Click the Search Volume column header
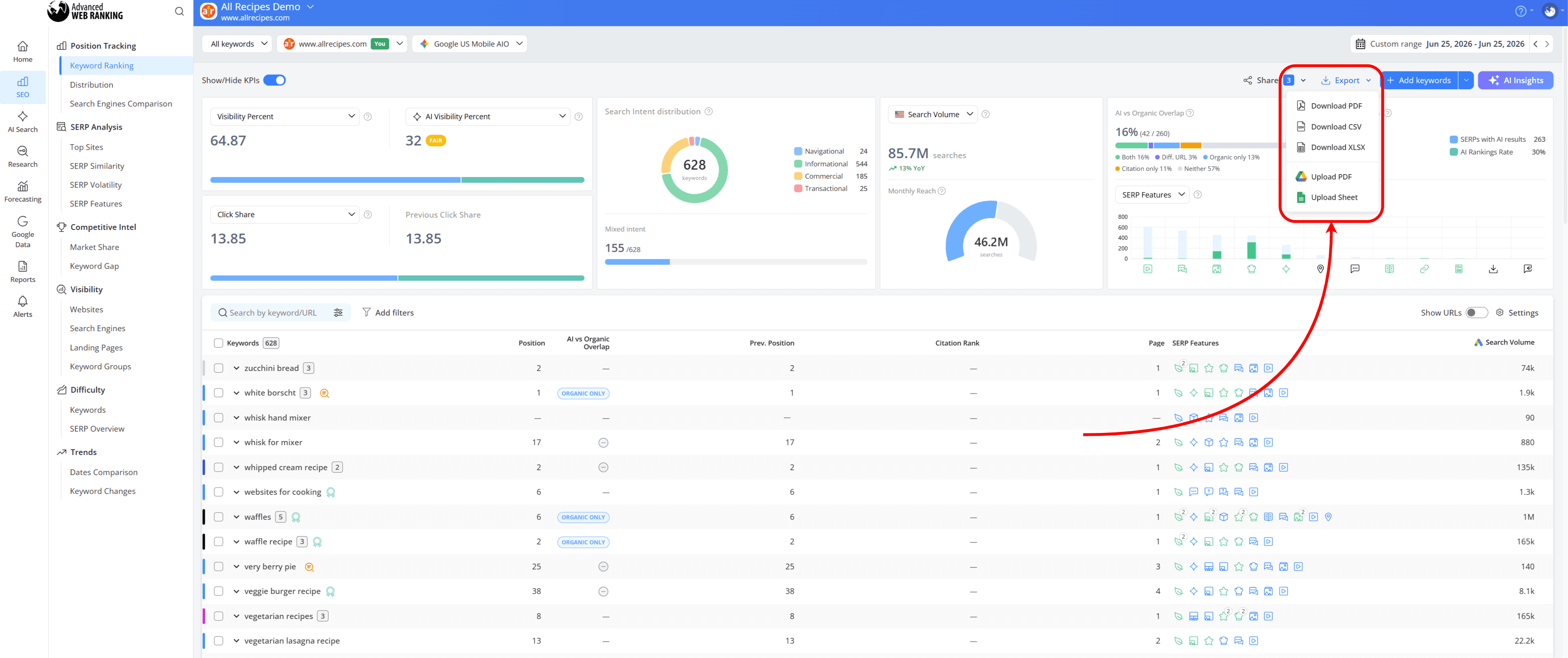The height and width of the screenshot is (658, 1568). [1504, 342]
